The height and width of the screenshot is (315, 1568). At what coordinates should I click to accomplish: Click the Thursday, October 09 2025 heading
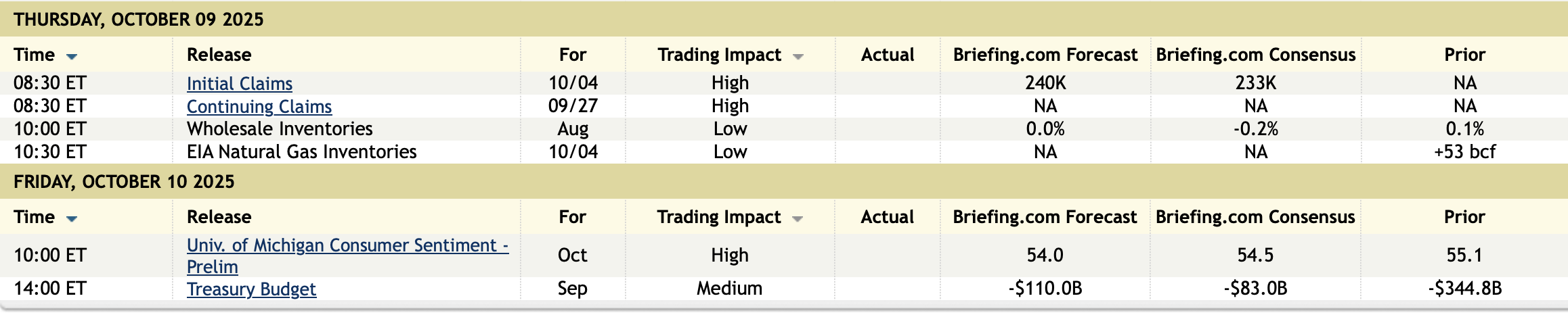139,20
